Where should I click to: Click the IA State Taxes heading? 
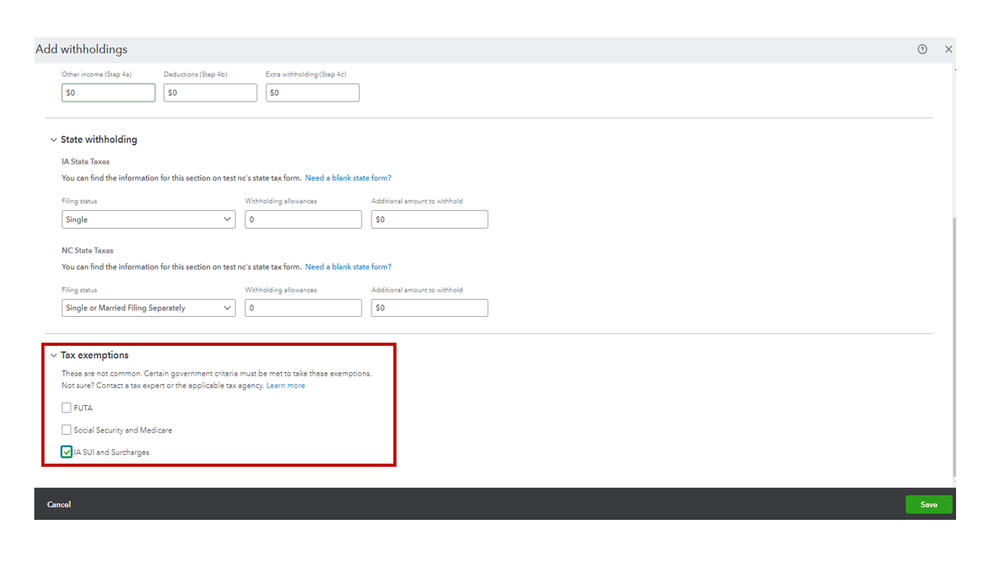(85, 162)
